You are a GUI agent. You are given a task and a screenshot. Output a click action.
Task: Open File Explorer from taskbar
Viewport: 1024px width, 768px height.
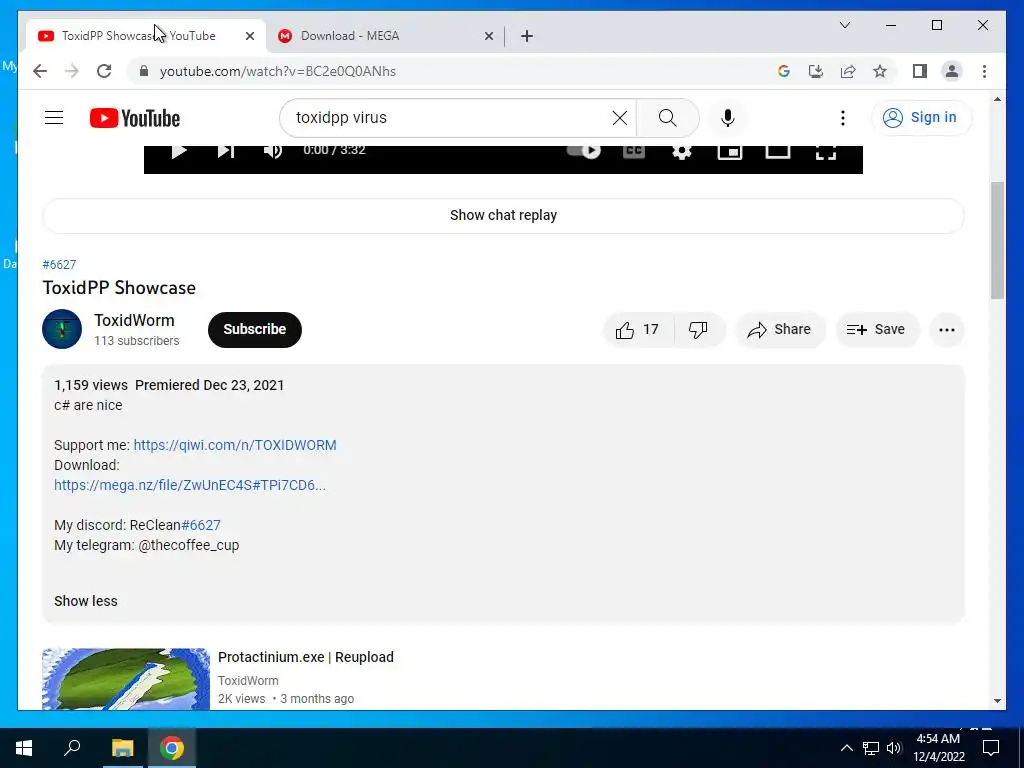point(122,748)
